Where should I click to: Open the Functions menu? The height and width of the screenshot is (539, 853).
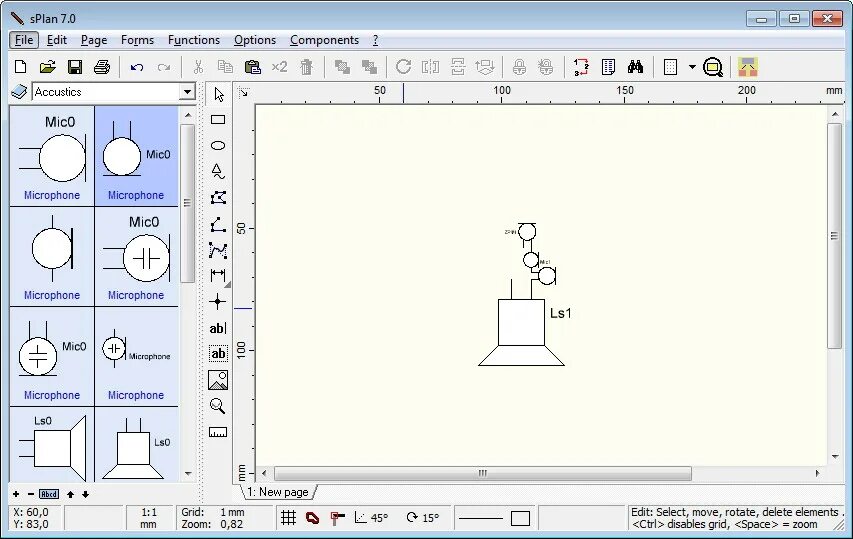(x=194, y=40)
